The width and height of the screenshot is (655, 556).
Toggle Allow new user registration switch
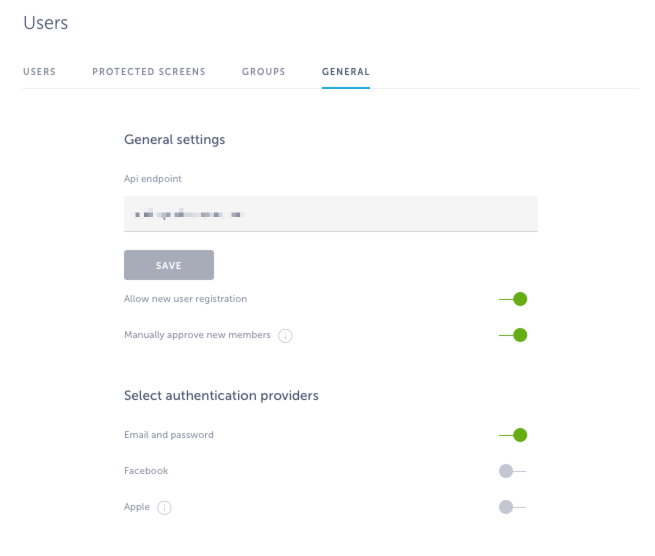tap(513, 299)
